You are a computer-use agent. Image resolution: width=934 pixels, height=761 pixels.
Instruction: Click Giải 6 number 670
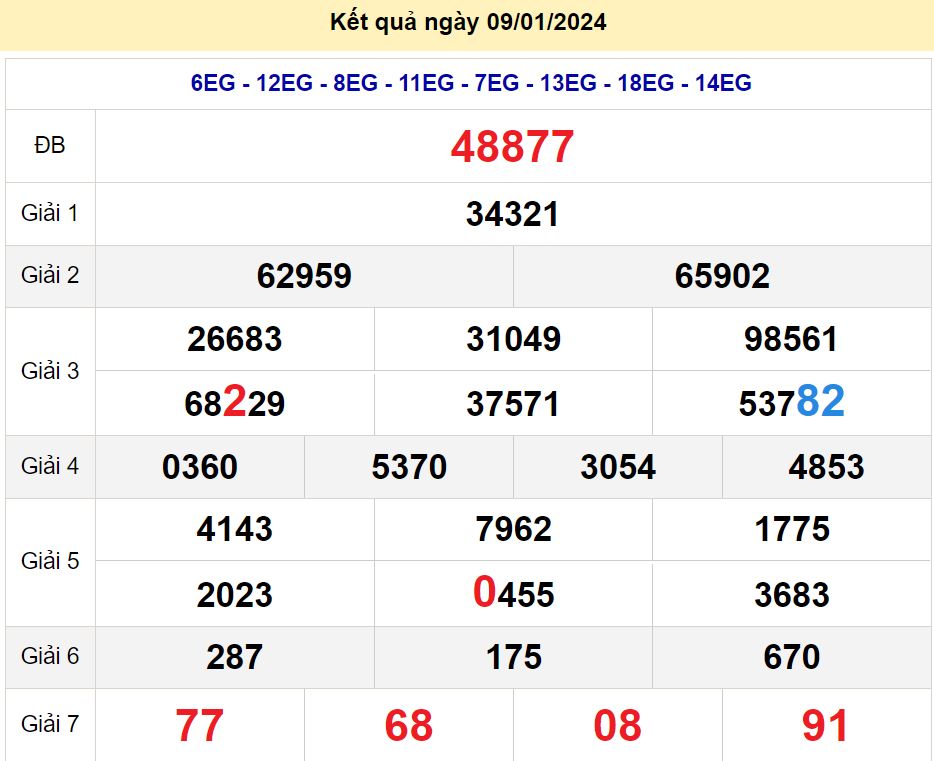click(791, 657)
